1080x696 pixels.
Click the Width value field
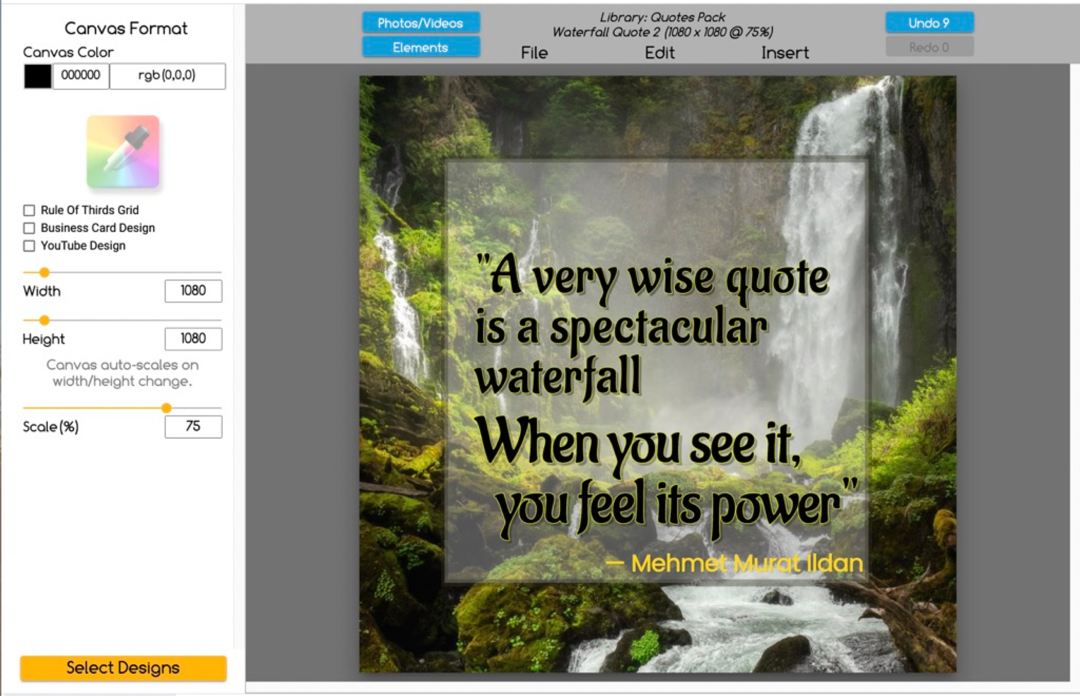[194, 291]
